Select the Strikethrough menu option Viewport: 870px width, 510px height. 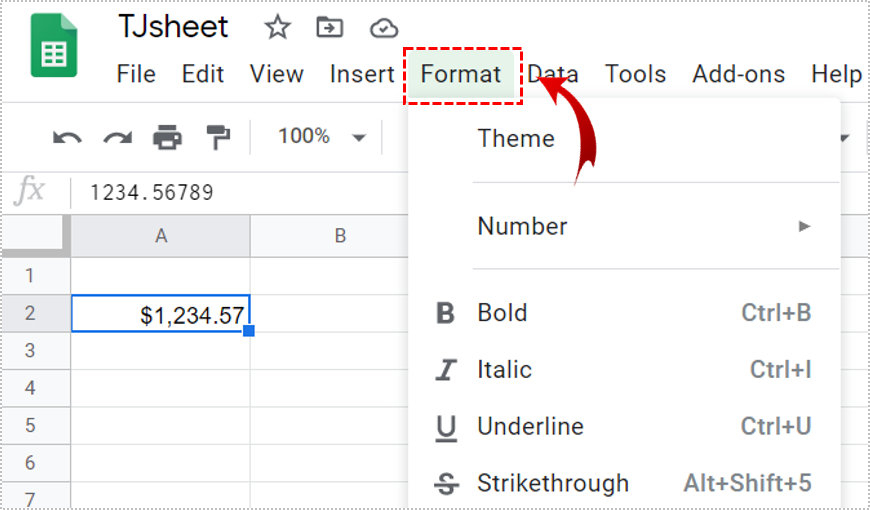[x=552, y=484]
